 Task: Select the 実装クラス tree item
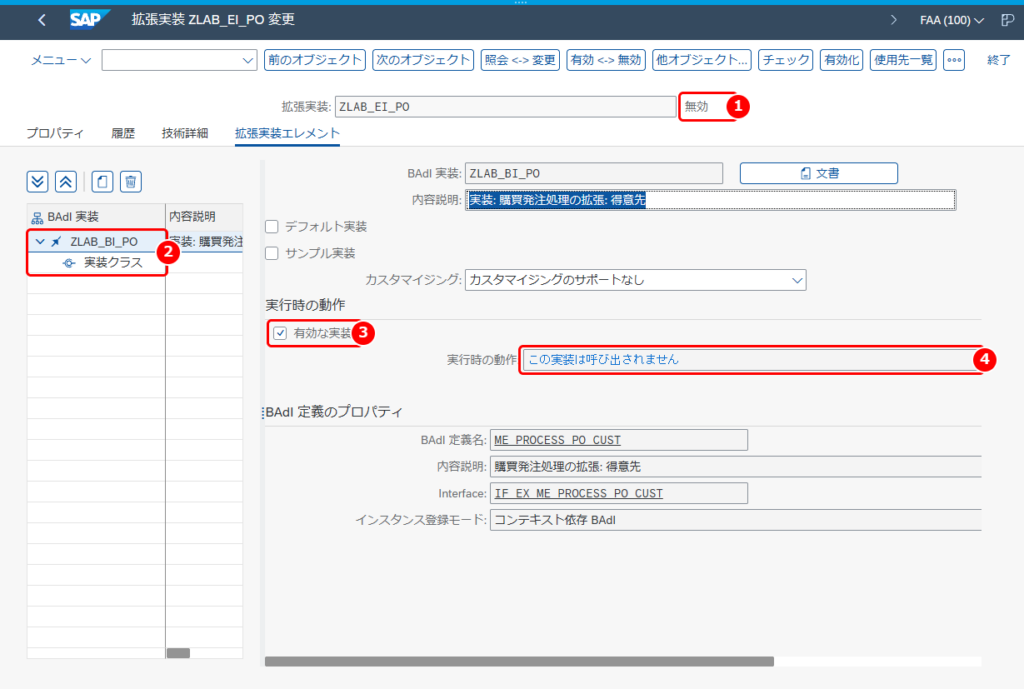click(x=113, y=263)
